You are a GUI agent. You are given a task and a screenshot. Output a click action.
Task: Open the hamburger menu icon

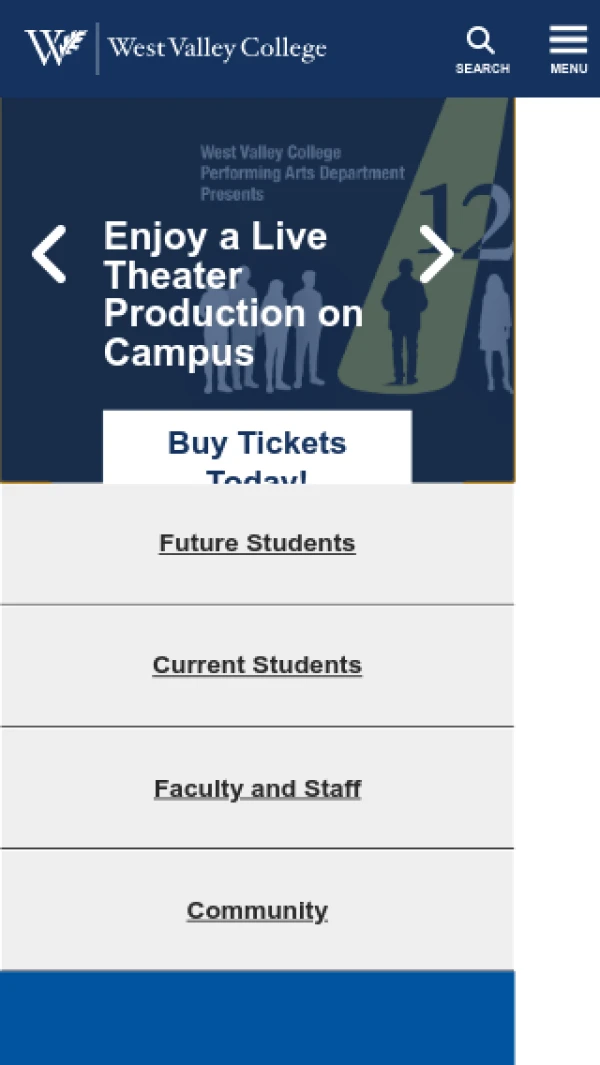(568, 40)
